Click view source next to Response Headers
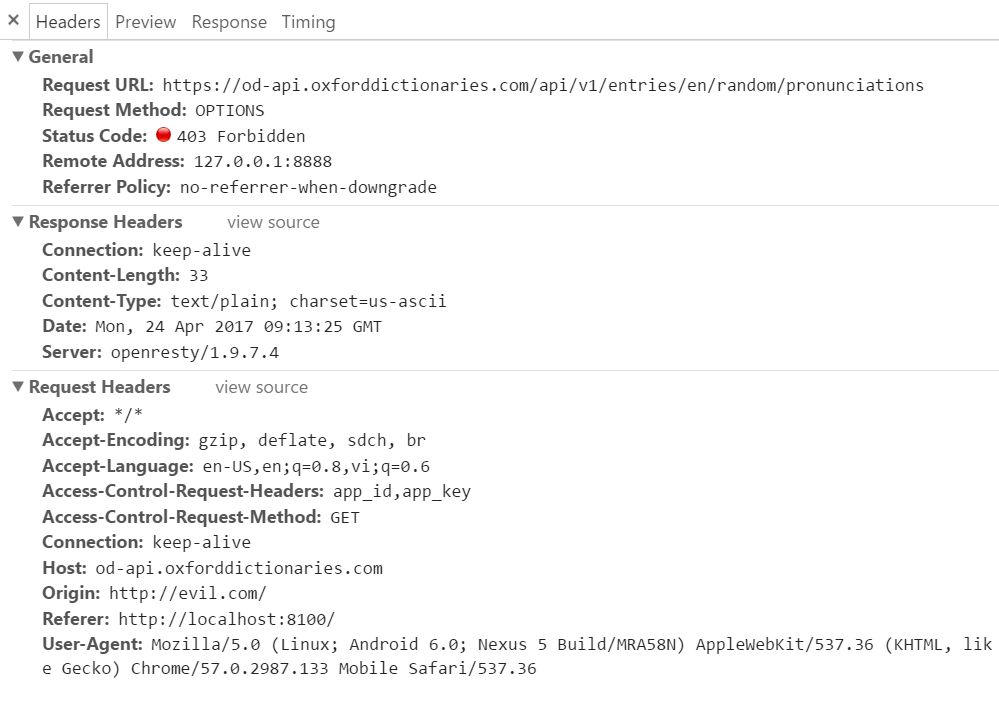 click(x=273, y=222)
